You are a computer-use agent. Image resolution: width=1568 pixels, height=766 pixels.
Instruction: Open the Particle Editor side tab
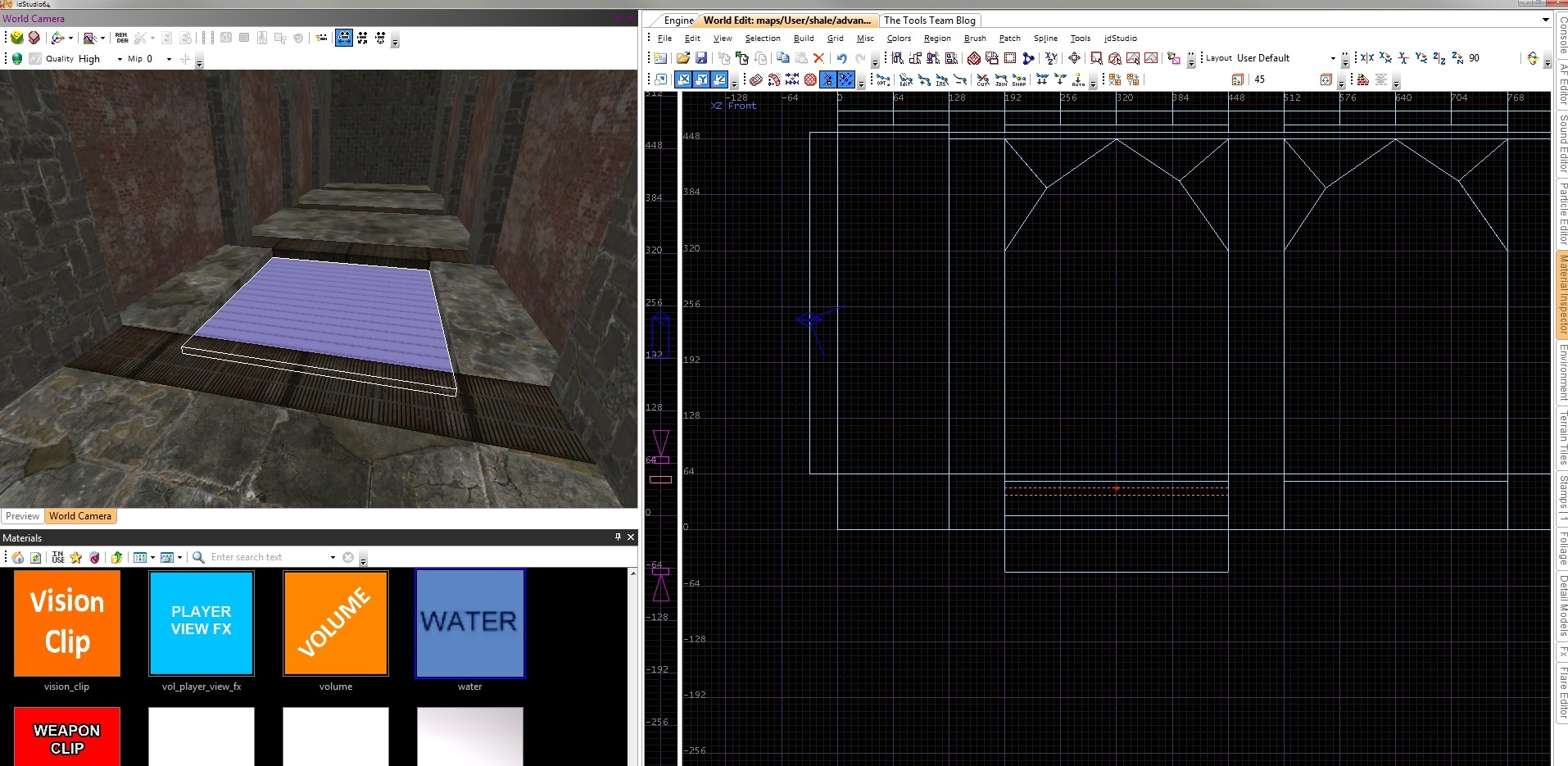click(x=1562, y=212)
